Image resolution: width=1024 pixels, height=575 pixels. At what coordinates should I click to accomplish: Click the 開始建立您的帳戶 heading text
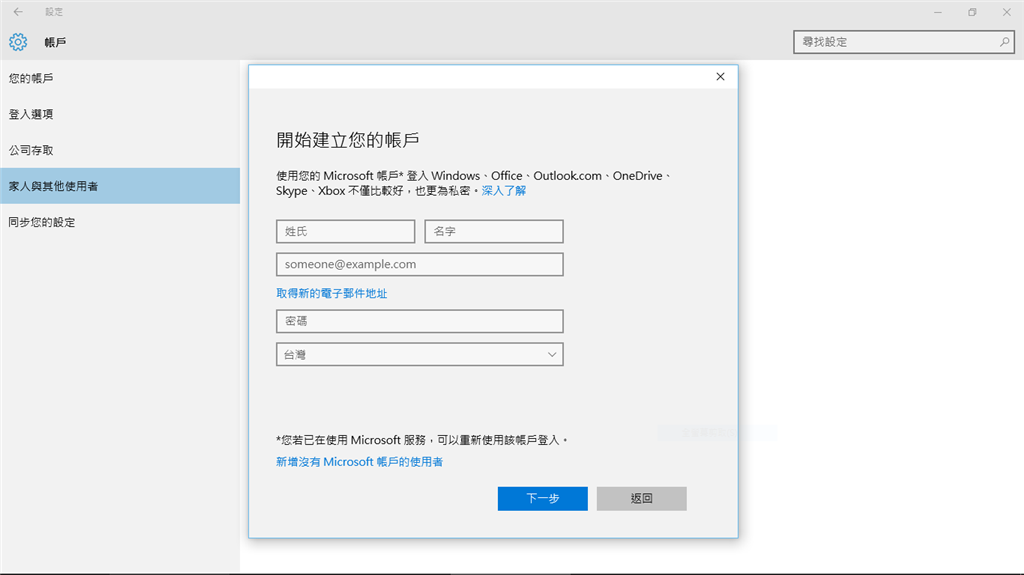pyautogui.click(x=347, y=140)
